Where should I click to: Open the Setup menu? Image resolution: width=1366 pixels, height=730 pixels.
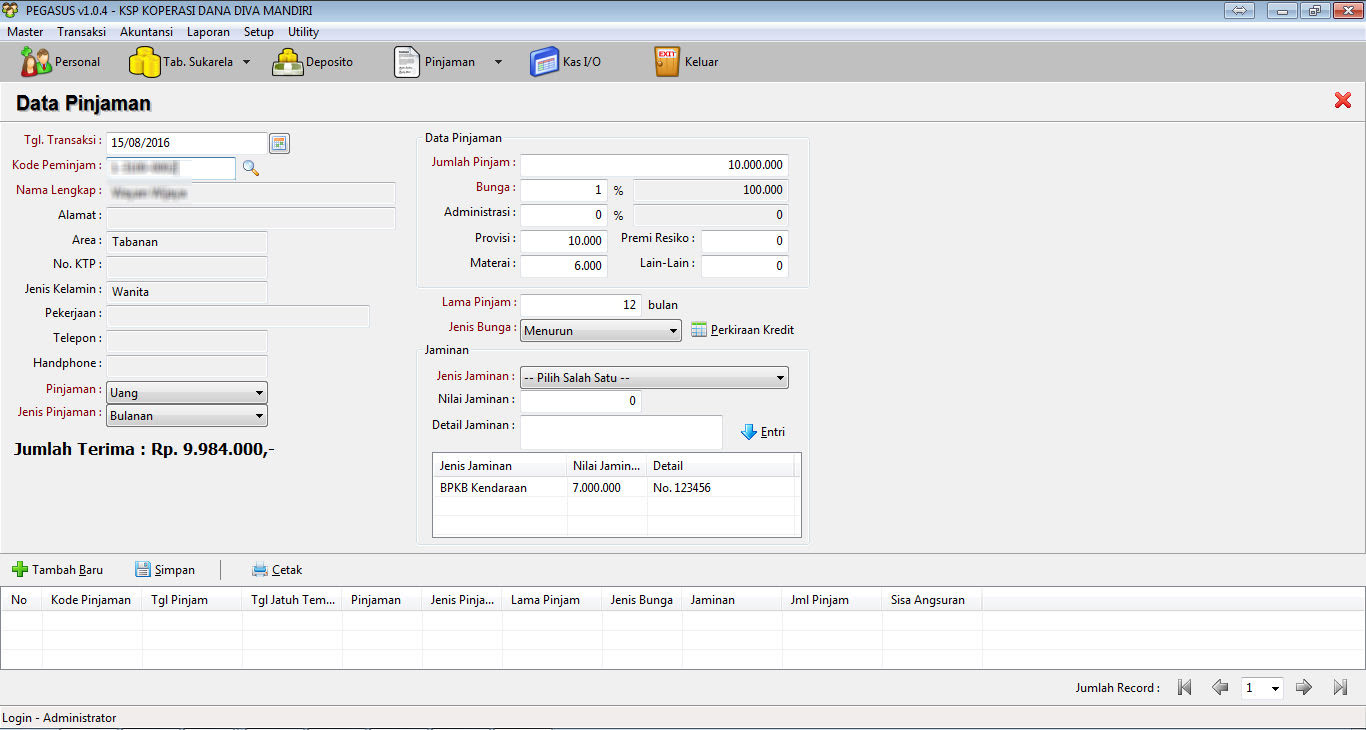(x=259, y=32)
